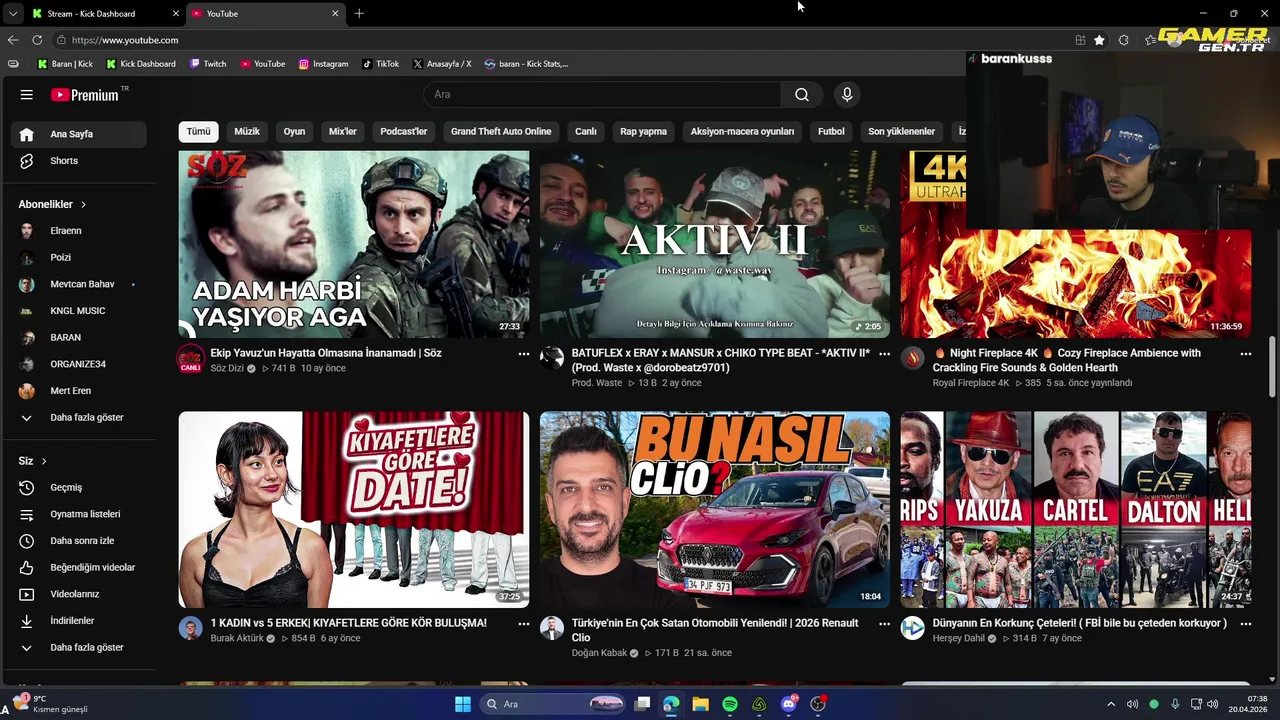This screenshot has width=1280, height=720.
Task: Open more options for Renault Clio video
Action: [884, 624]
